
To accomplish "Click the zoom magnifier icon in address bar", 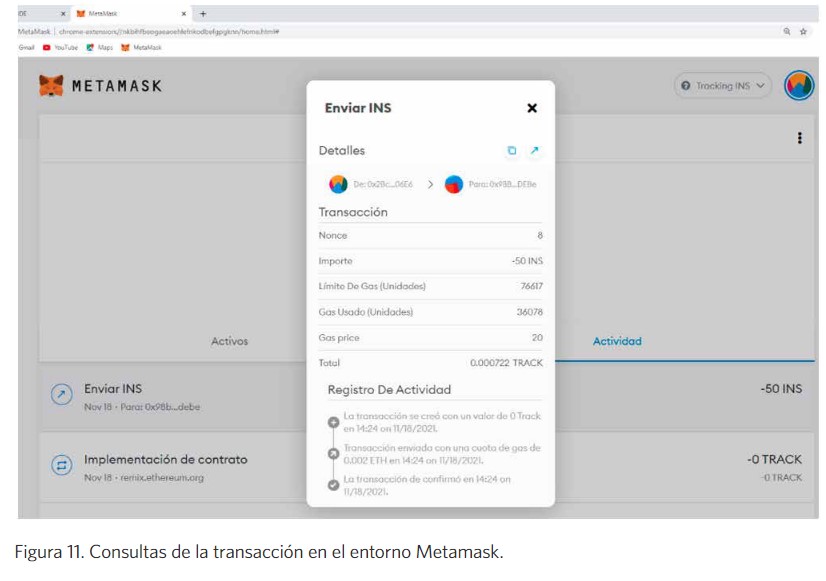I will pos(786,32).
